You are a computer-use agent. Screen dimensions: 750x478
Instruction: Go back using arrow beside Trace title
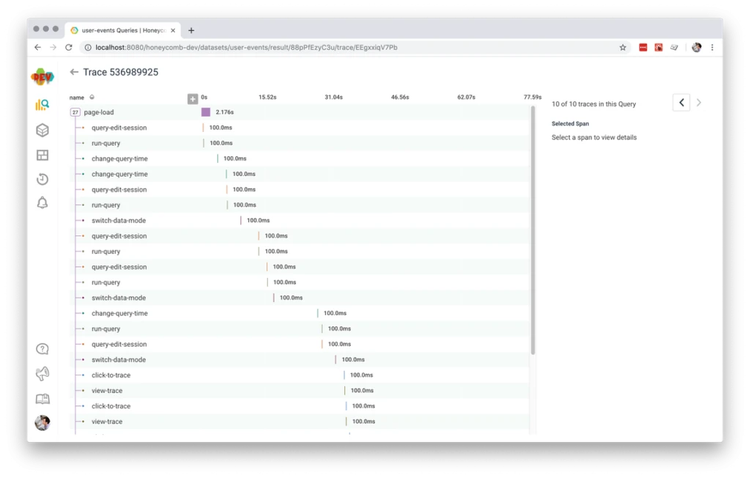pos(74,72)
